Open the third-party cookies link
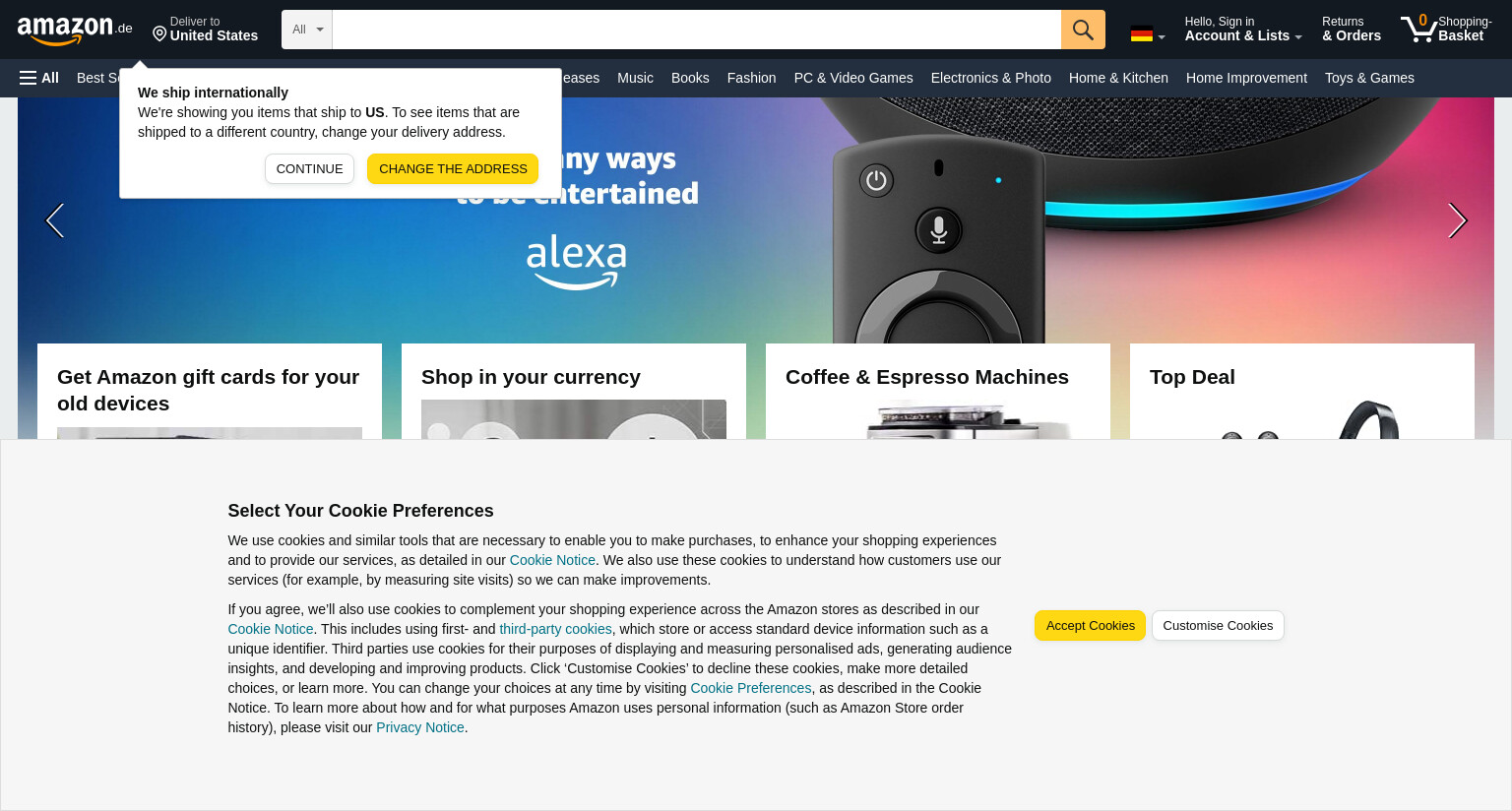 [x=555, y=629]
